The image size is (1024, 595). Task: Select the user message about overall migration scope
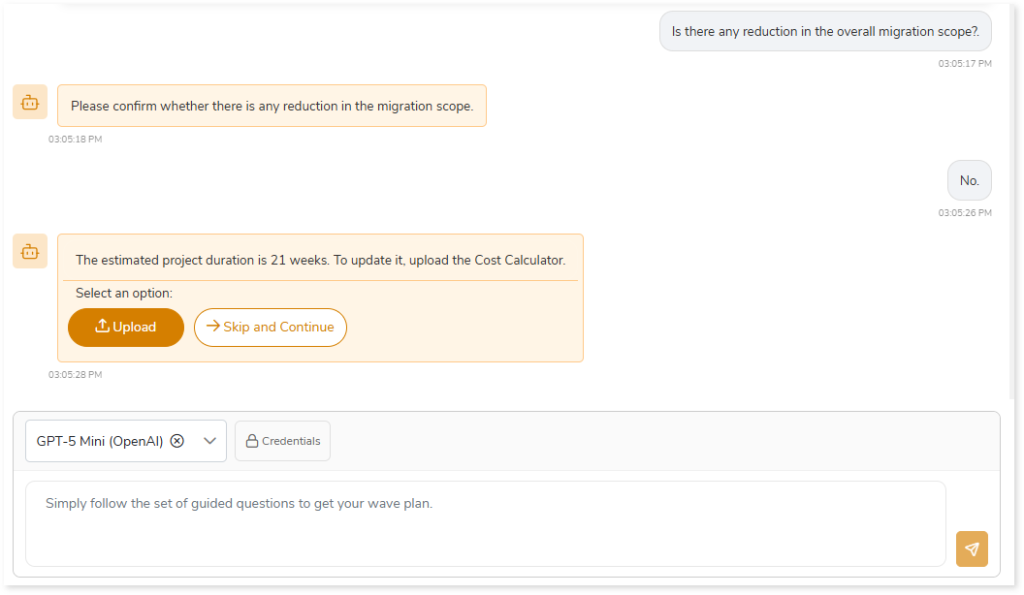point(825,31)
